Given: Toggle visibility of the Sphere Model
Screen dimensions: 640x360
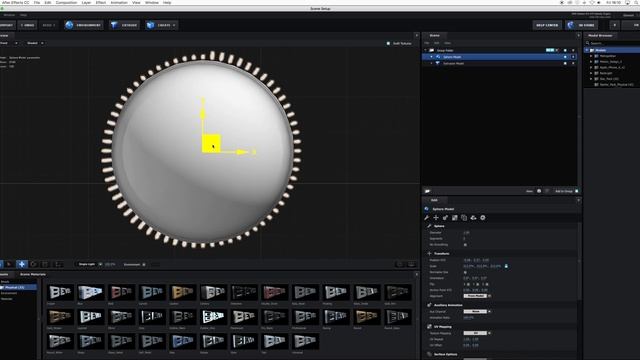Looking at the screenshot, I should (565, 57).
